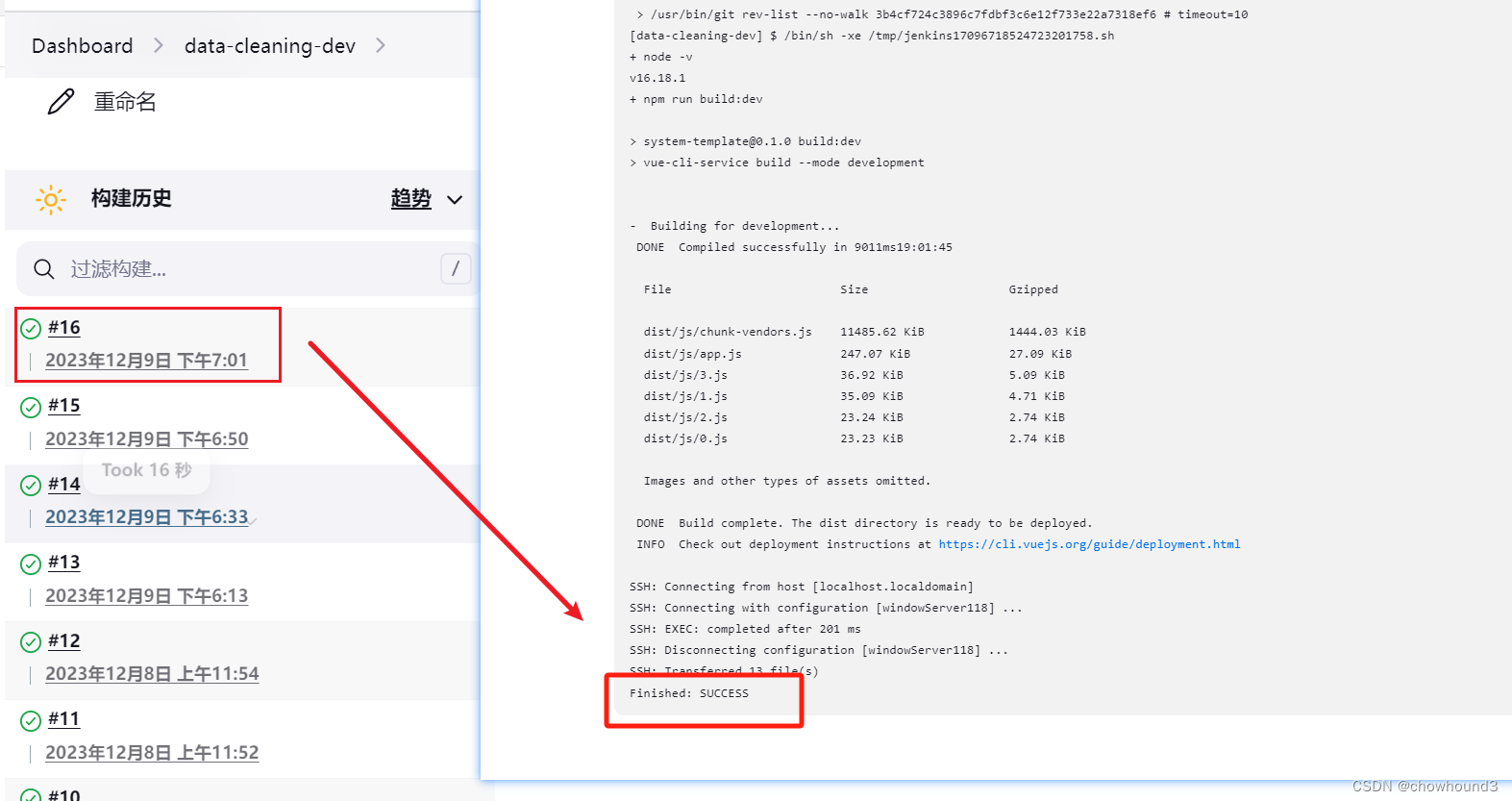Open the chevron after data-cleaning-dev breadcrumb
Screen dimensions: 1512x801
coord(381,45)
